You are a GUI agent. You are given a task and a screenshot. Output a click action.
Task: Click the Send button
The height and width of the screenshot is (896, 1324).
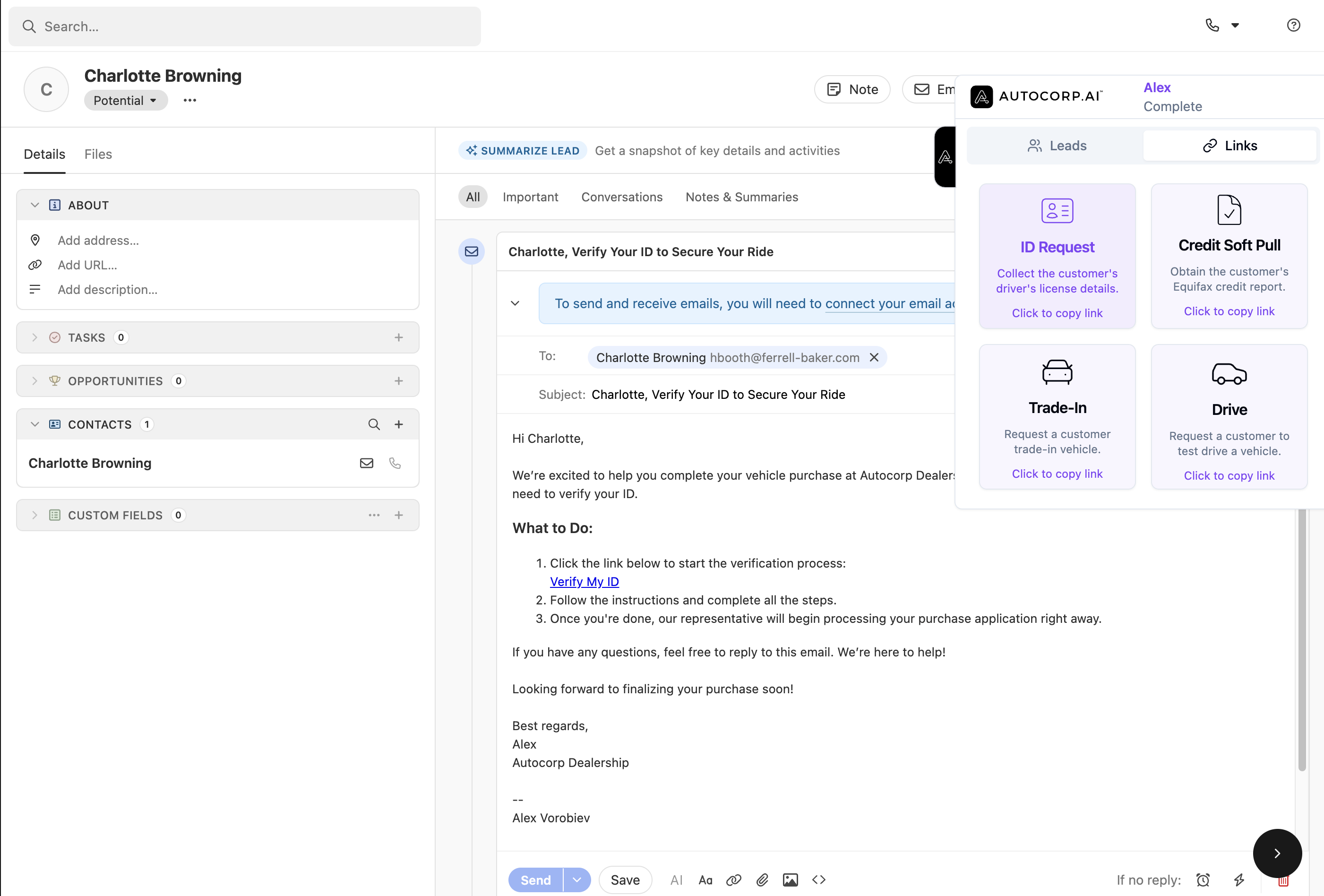(x=535, y=880)
